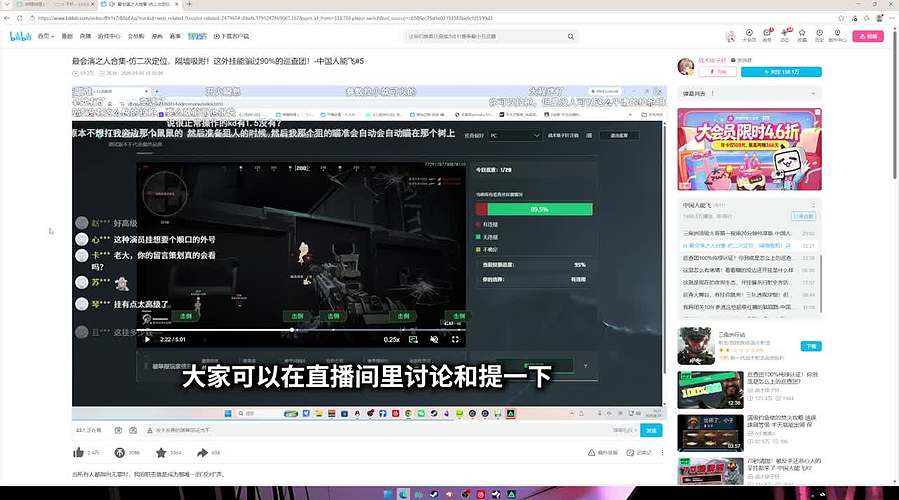
Task: Open playlist item starting 三角洲
Action: click(748, 233)
